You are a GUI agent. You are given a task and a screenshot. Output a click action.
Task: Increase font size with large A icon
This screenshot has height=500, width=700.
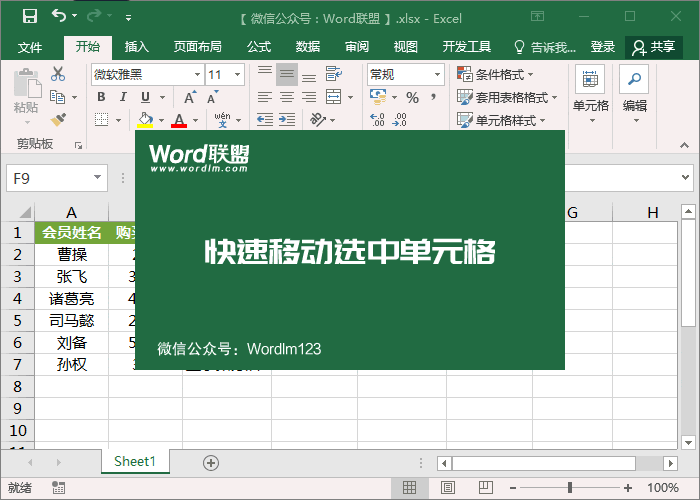(x=190, y=97)
